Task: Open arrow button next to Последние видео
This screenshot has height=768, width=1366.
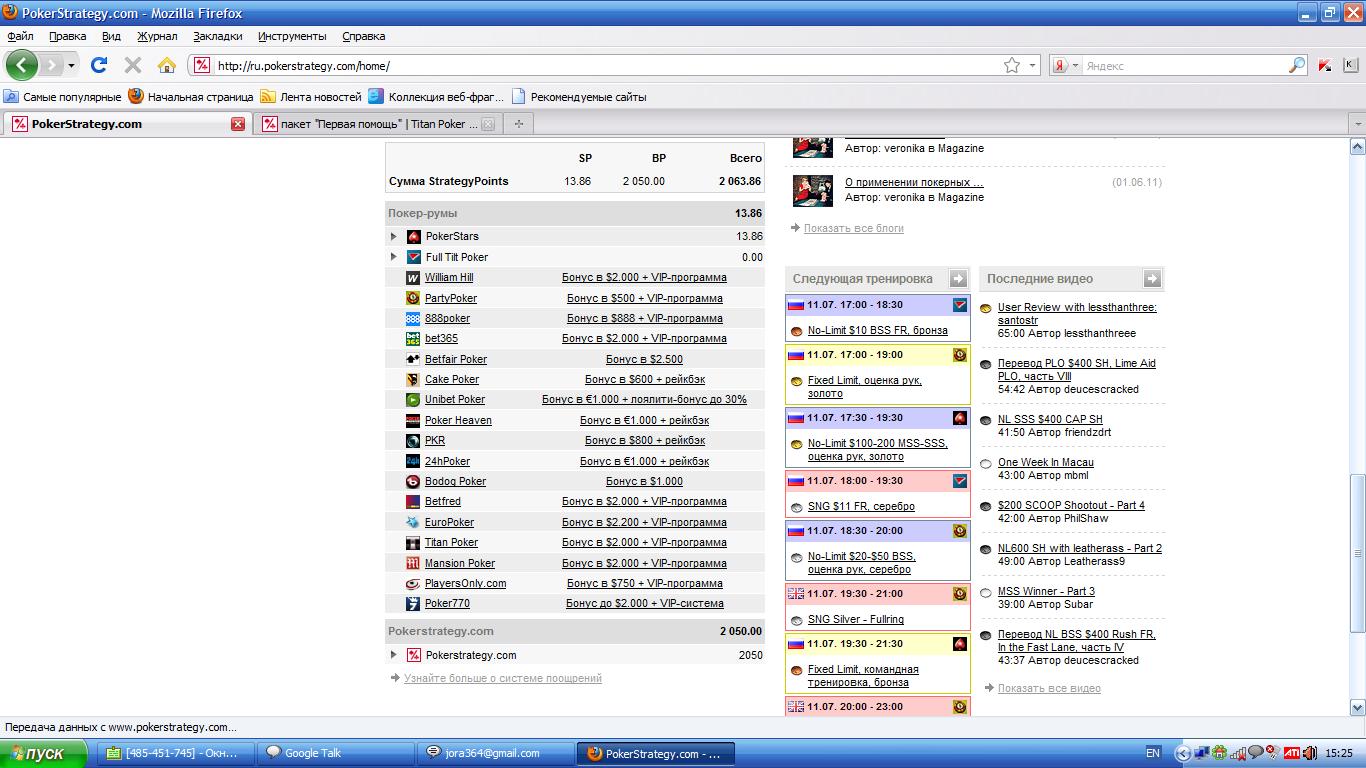Action: [1152, 279]
